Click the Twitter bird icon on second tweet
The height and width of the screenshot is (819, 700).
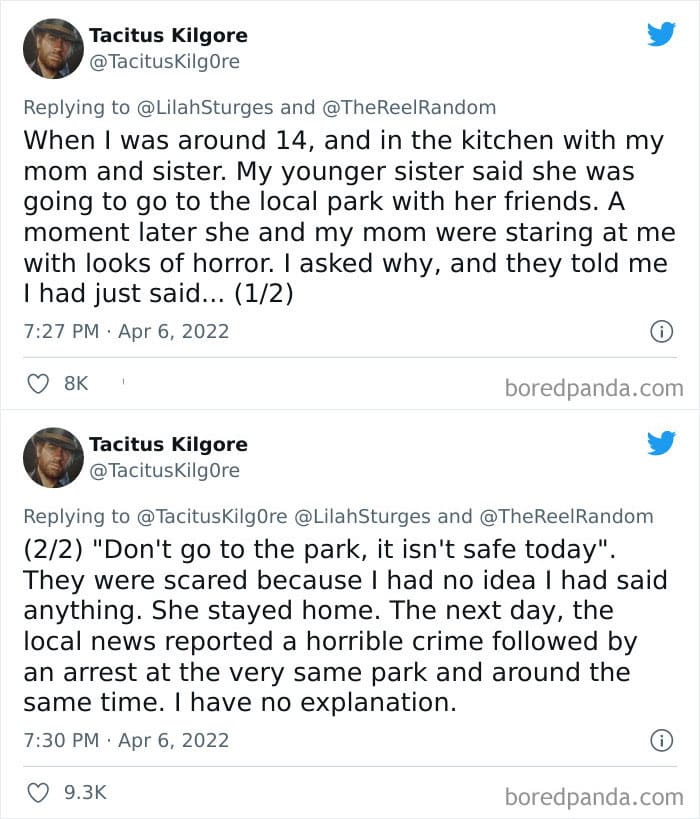661,443
